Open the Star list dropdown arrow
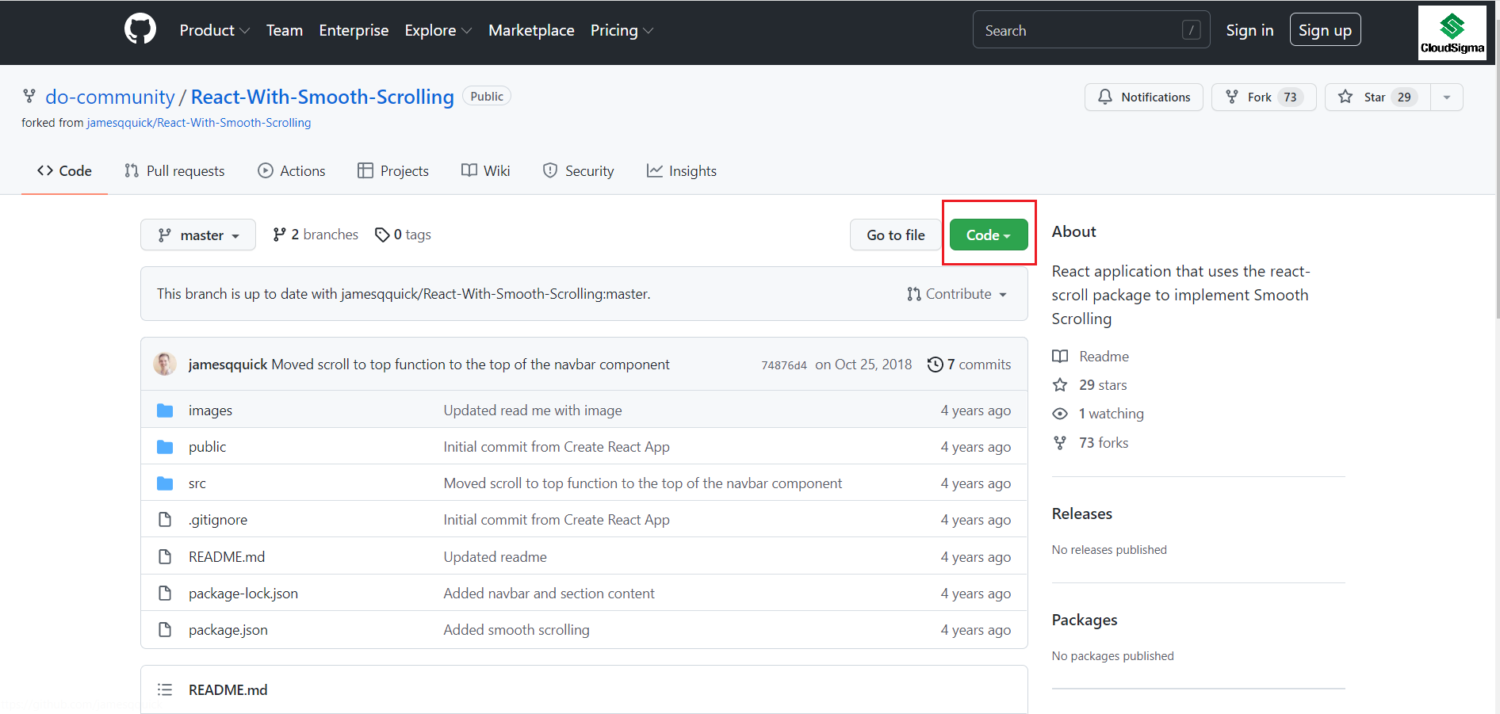The width and height of the screenshot is (1500, 714). click(1446, 97)
